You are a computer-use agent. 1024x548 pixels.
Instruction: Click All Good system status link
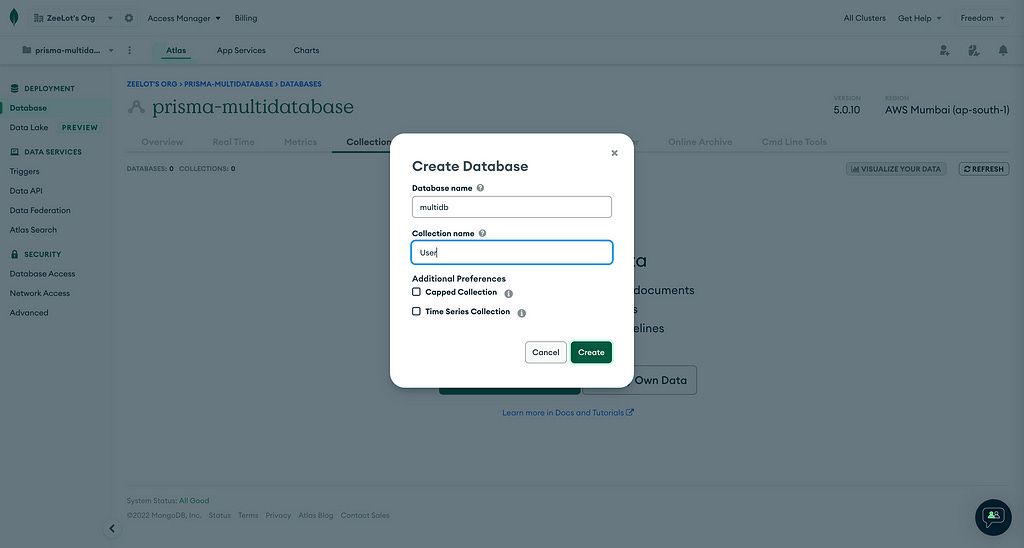tap(194, 501)
